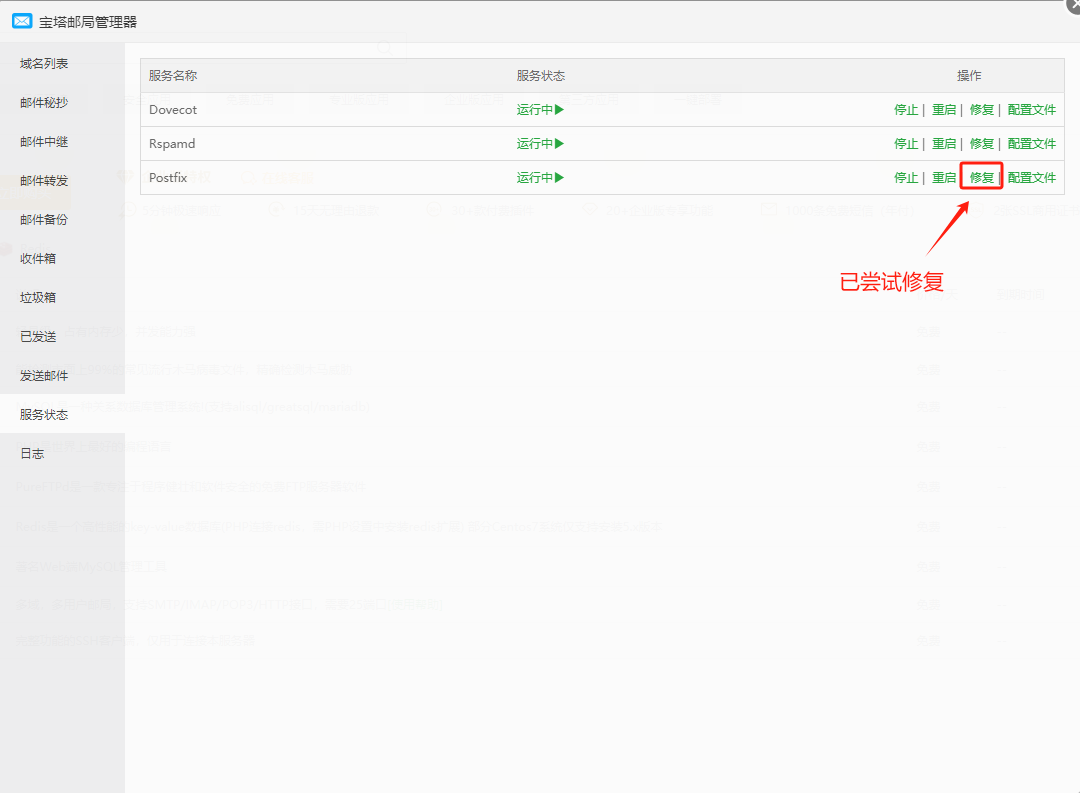Click the Rspamd service name
This screenshot has height=793, width=1080.
click(x=172, y=143)
